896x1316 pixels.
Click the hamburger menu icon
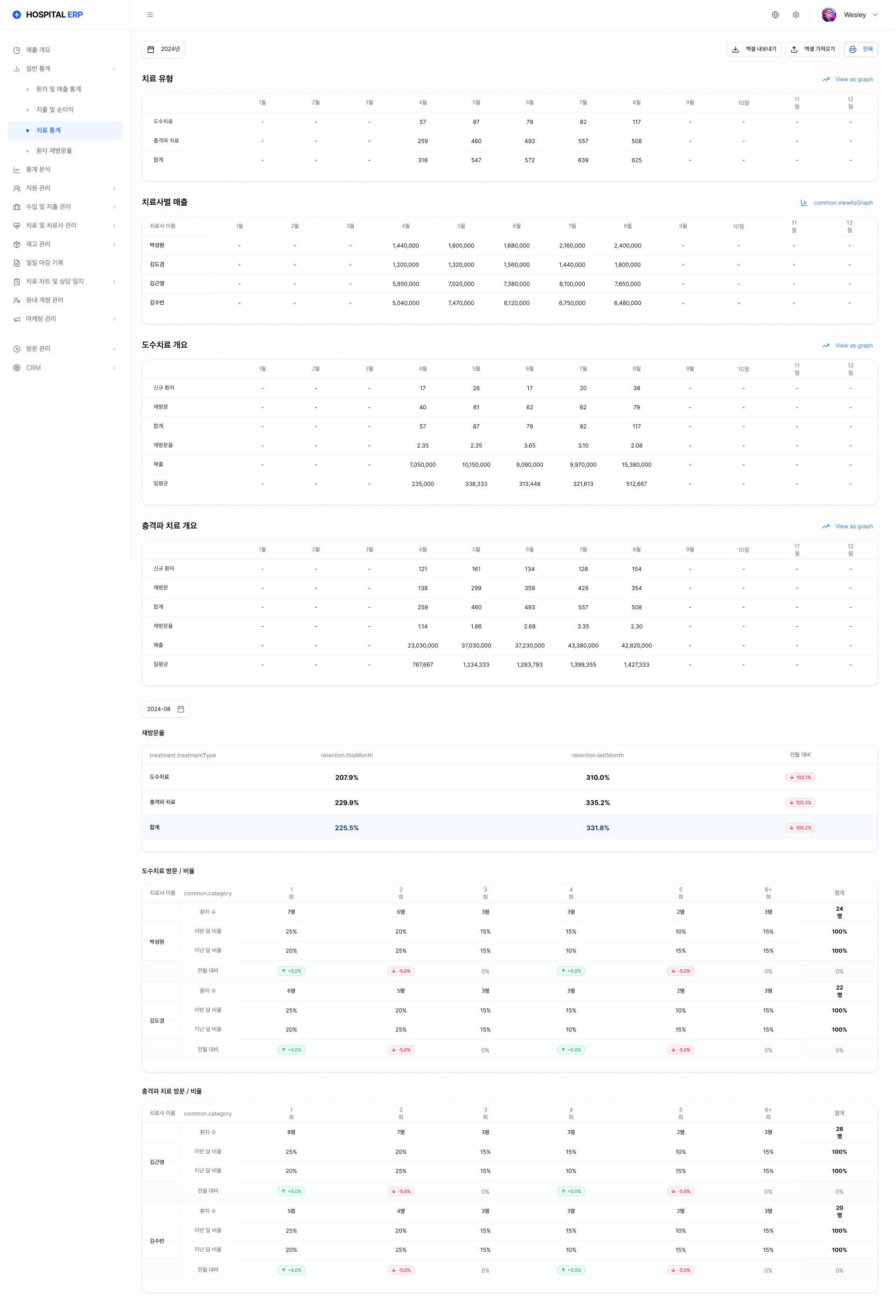(x=150, y=15)
